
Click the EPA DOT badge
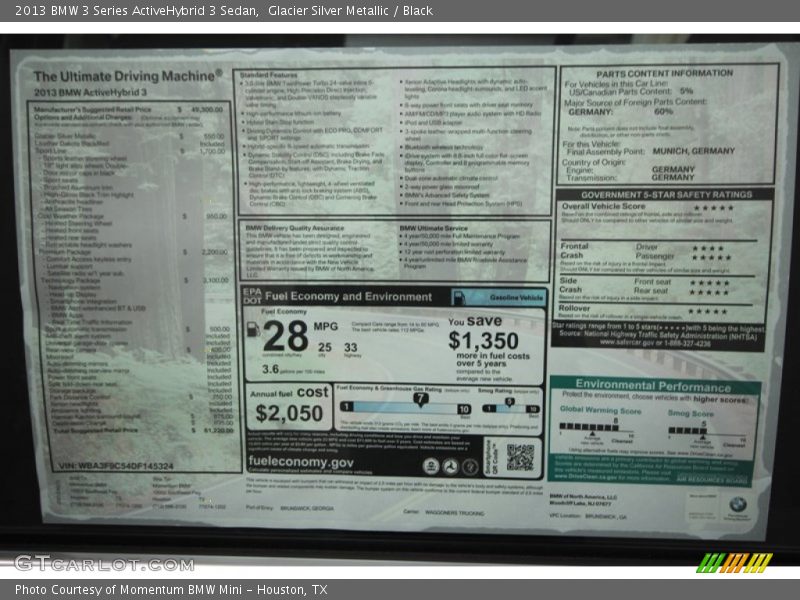click(x=250, y=297)
